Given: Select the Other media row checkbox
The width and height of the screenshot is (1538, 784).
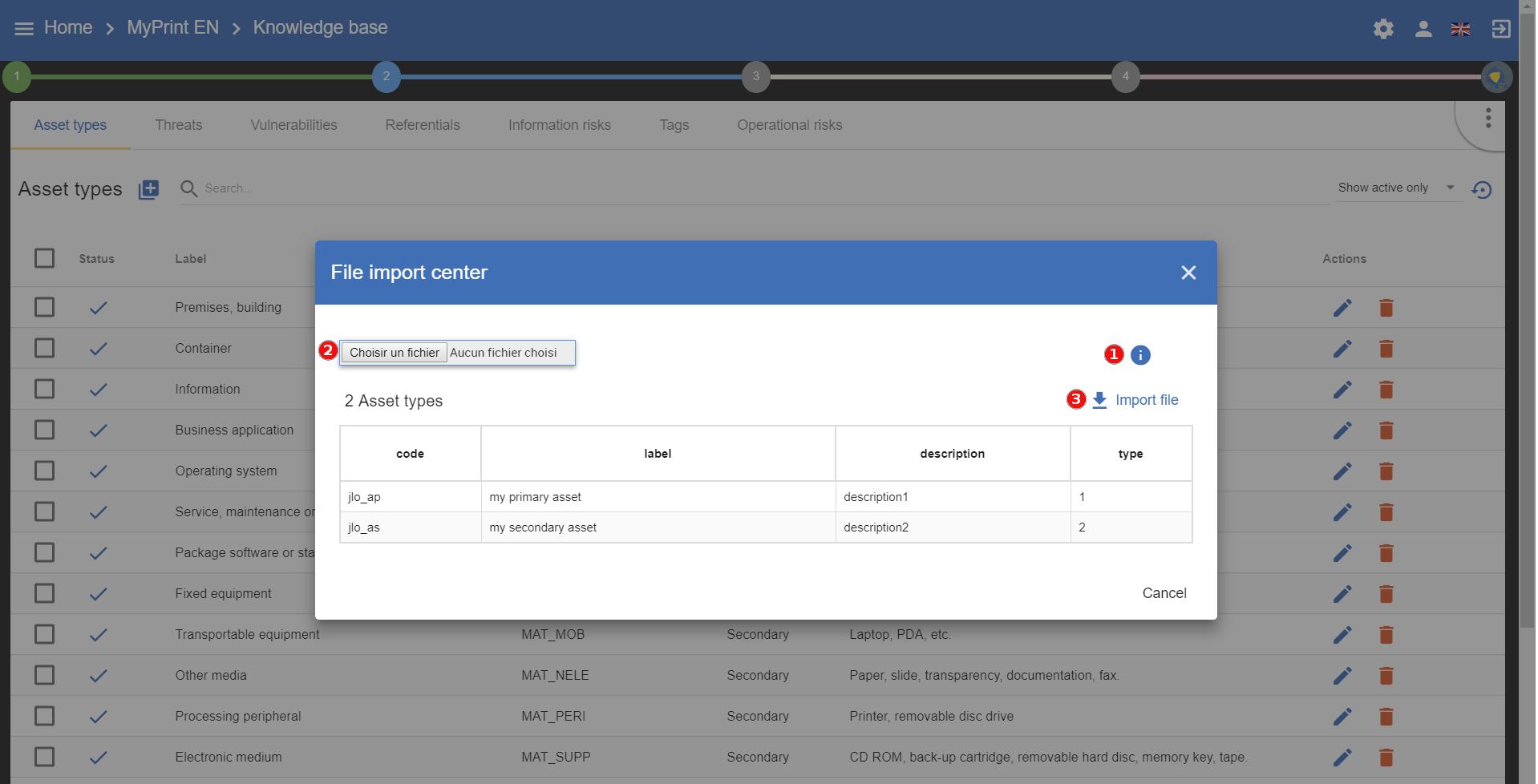Looking at the screenshot, I should (45, 675).
